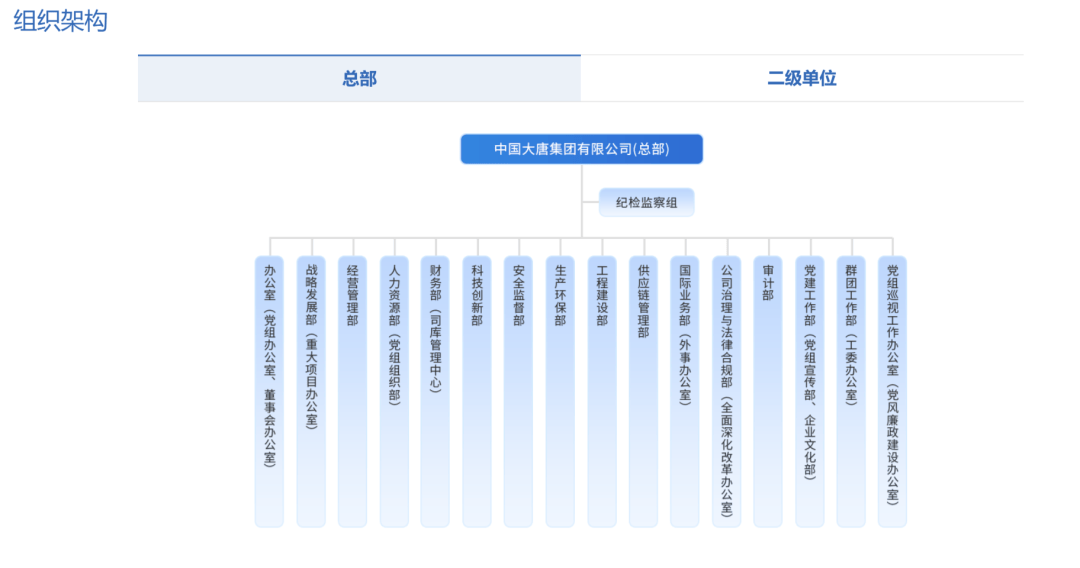1080x568 pixels.
Task: Open the 工程建设部 department box
Action: (602, 392)
